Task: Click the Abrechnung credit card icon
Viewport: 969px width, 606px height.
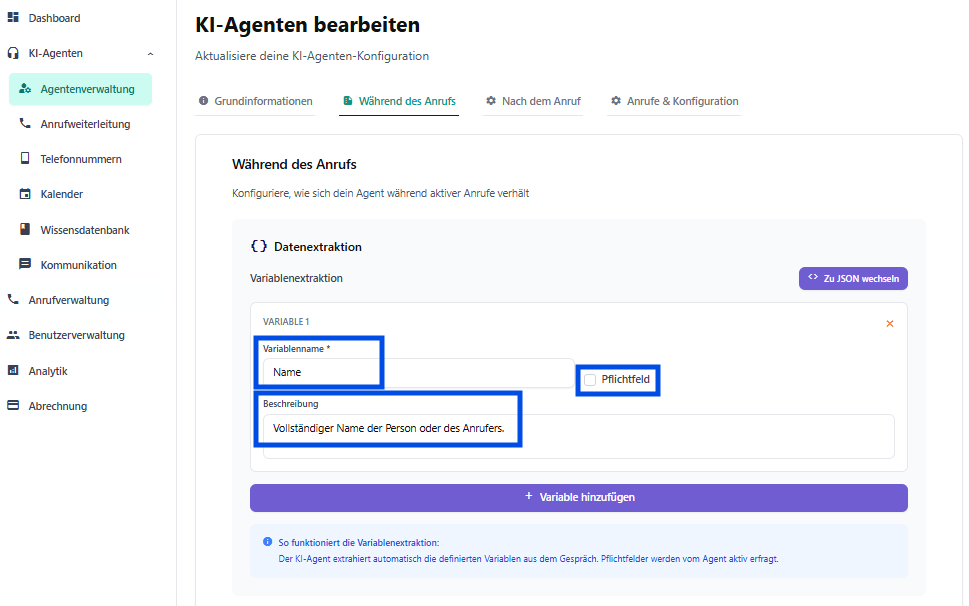Action: (x=14, y=406)
